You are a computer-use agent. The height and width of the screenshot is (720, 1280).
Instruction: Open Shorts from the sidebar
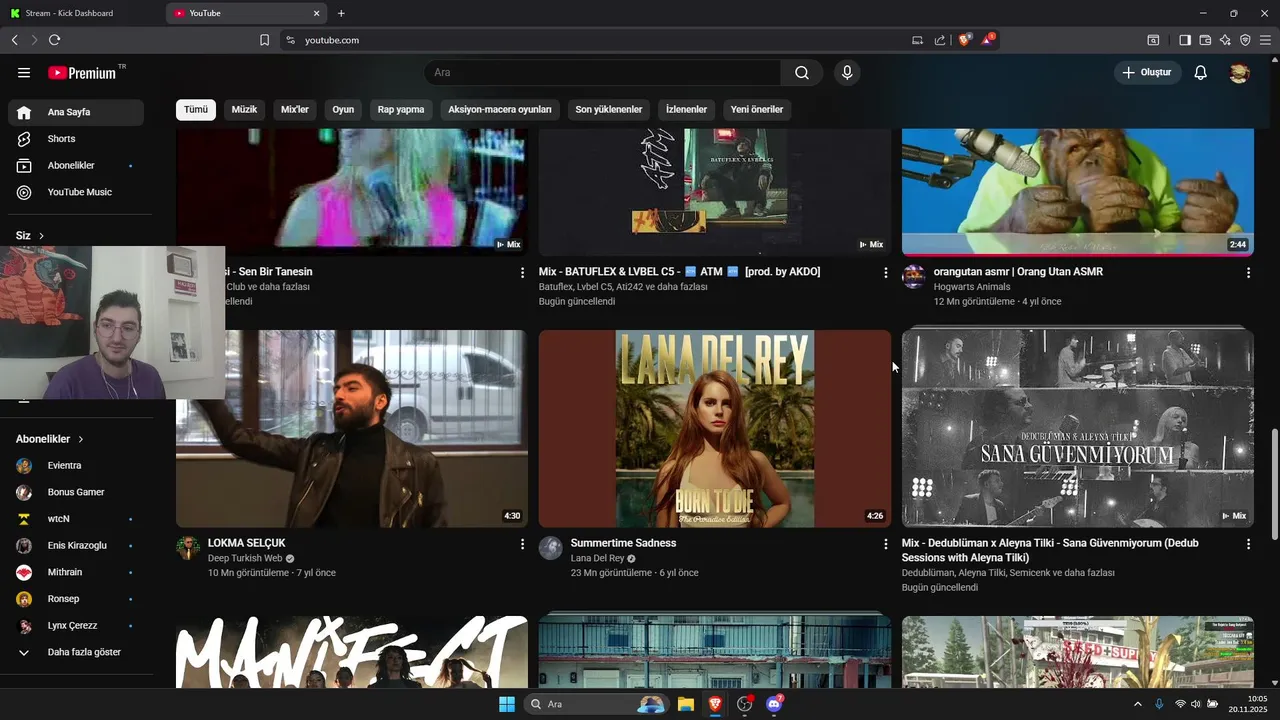(x=76, y=139)
